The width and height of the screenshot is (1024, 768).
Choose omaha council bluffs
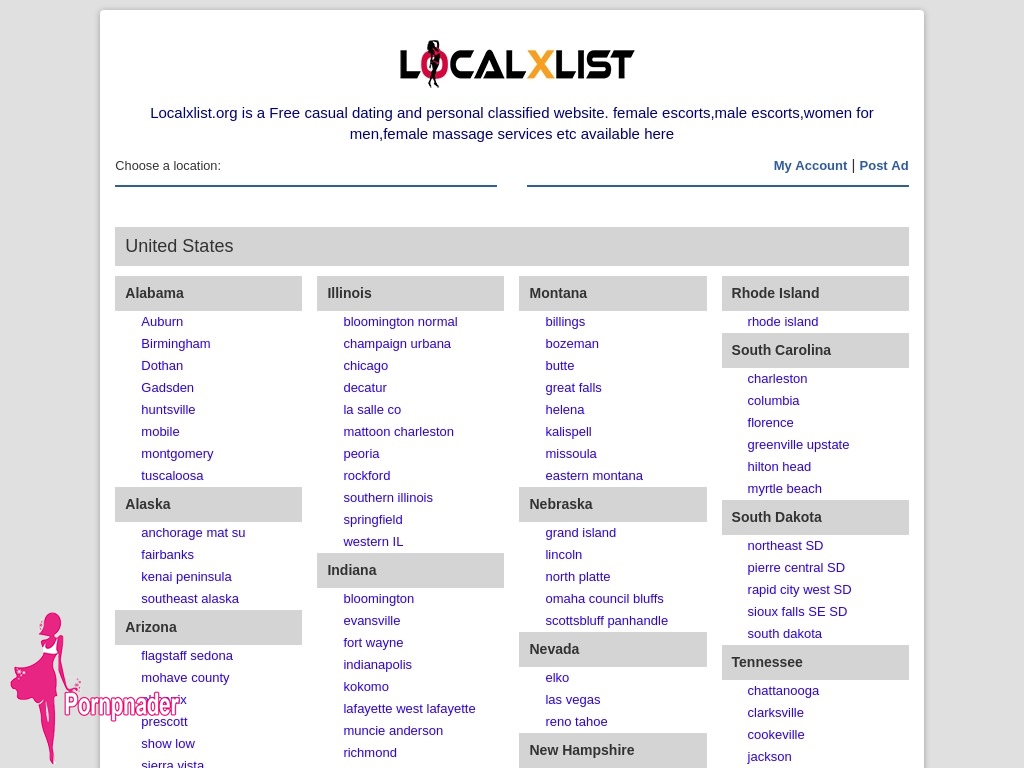(x=604, y=599)
